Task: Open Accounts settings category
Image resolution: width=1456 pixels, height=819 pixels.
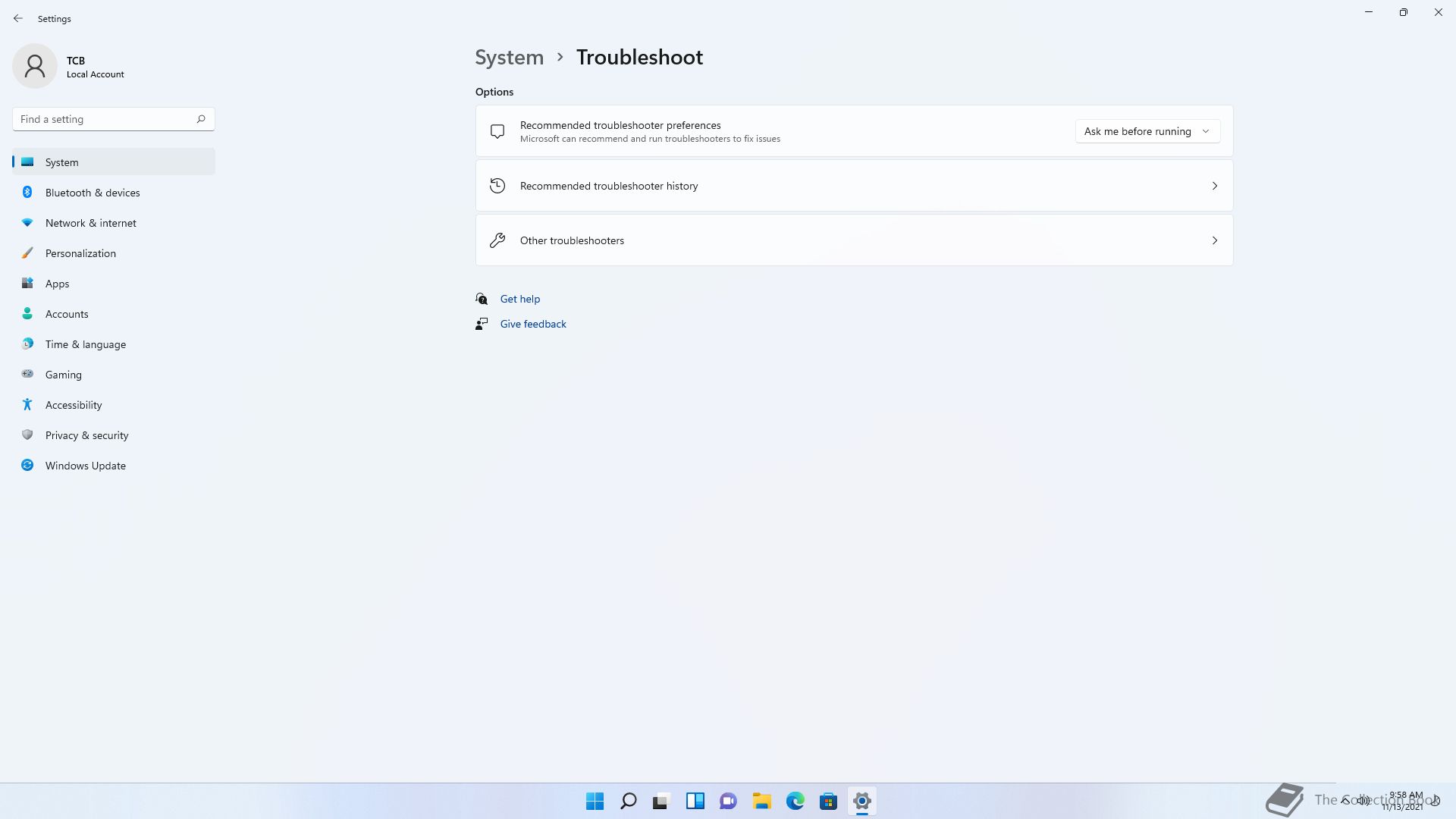Action: tap(114, 314)
